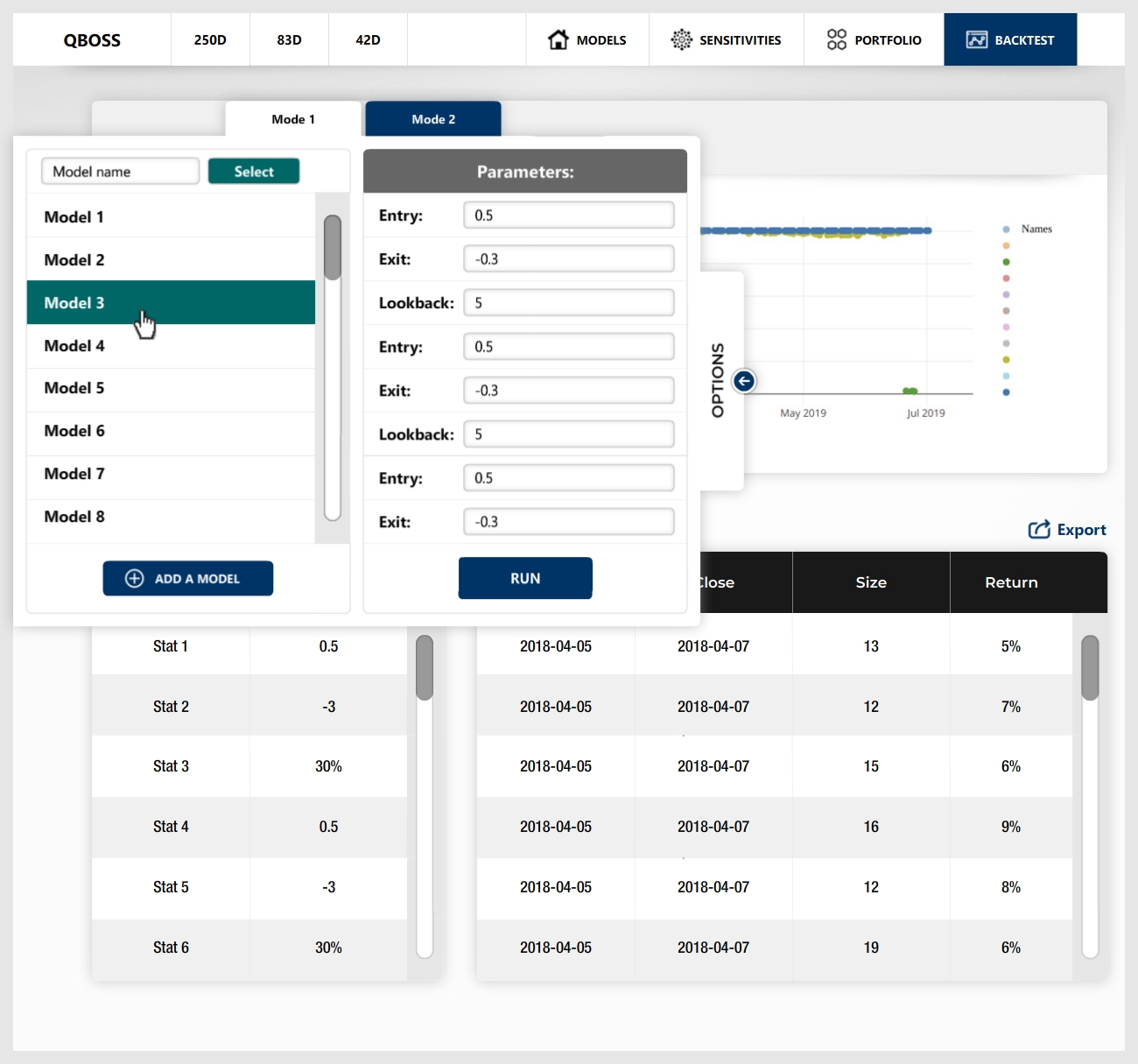Open the Models home icon

[x=558, y=39]
